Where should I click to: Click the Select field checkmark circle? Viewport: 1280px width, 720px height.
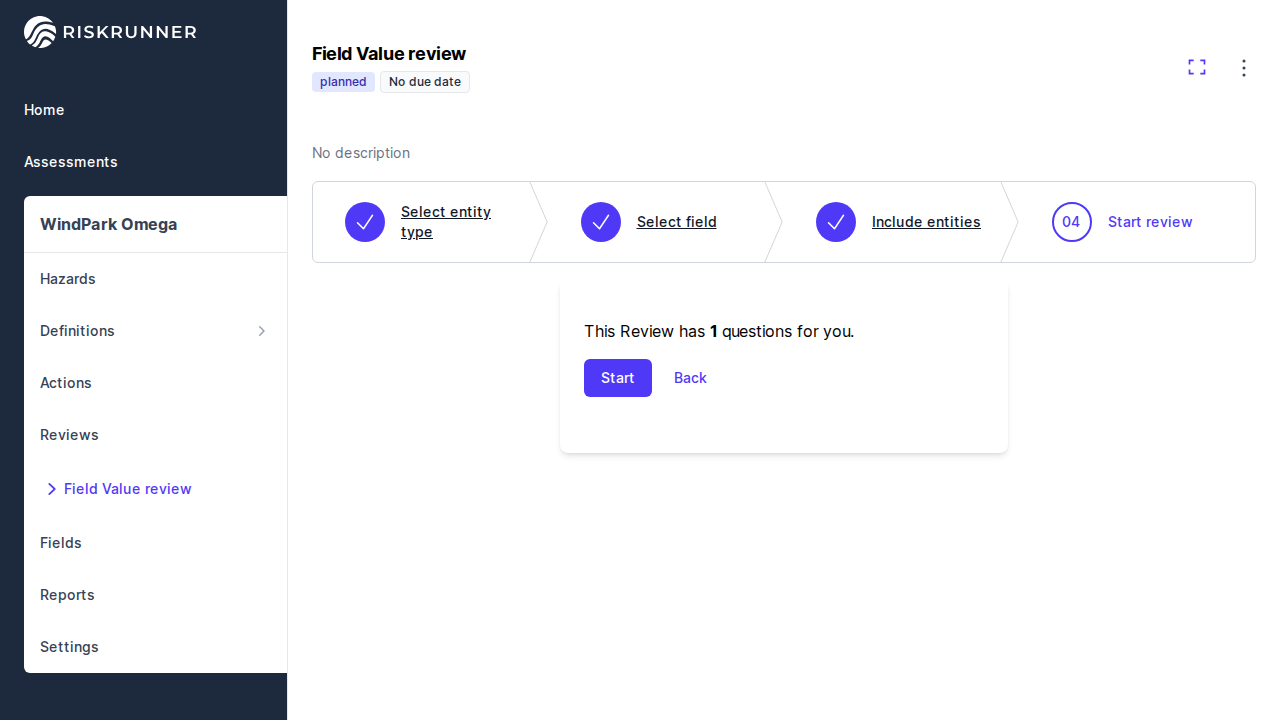click(601, 222)
